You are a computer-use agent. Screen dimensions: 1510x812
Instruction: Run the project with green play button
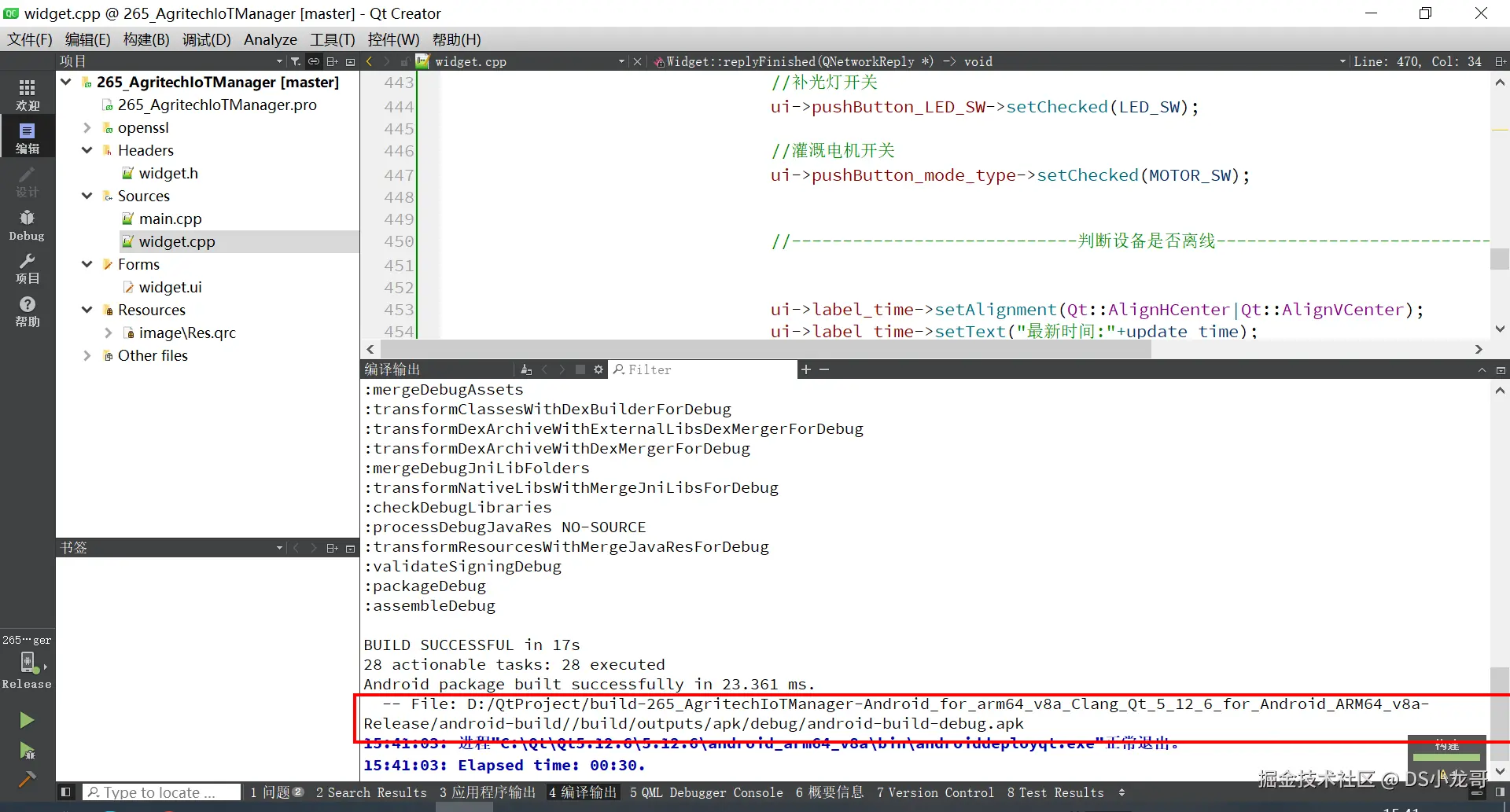[27, 720]
